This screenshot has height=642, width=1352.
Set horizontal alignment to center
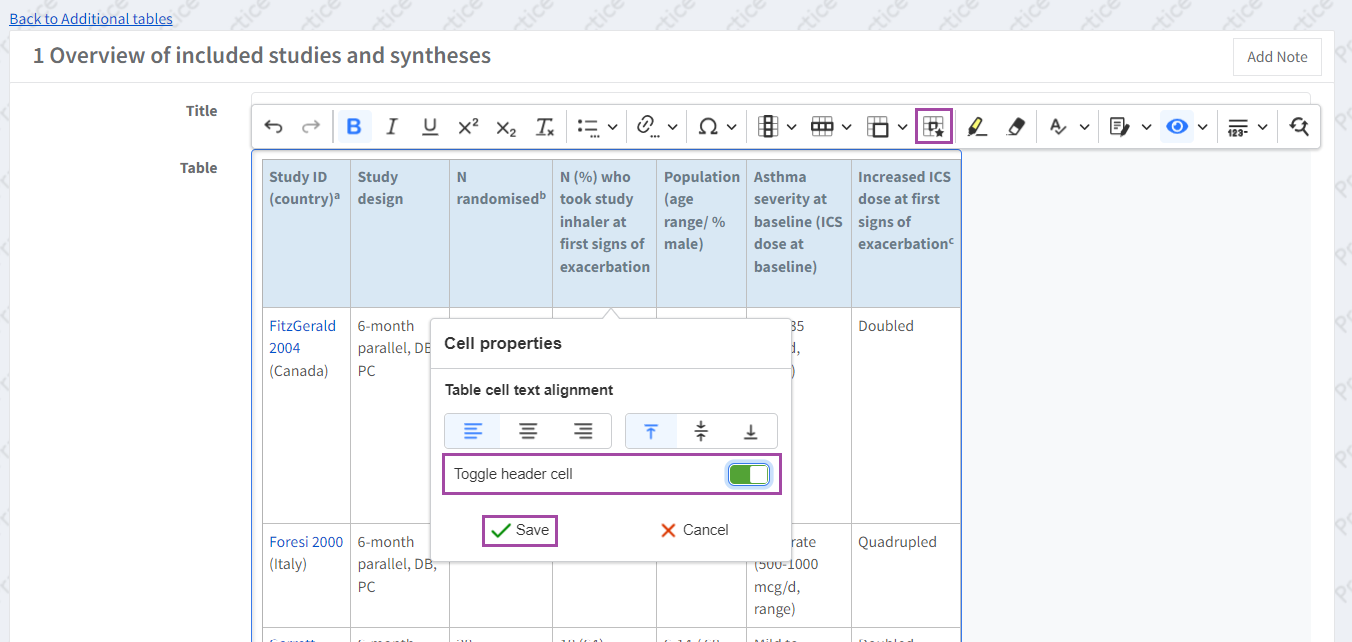pos(528,431)
